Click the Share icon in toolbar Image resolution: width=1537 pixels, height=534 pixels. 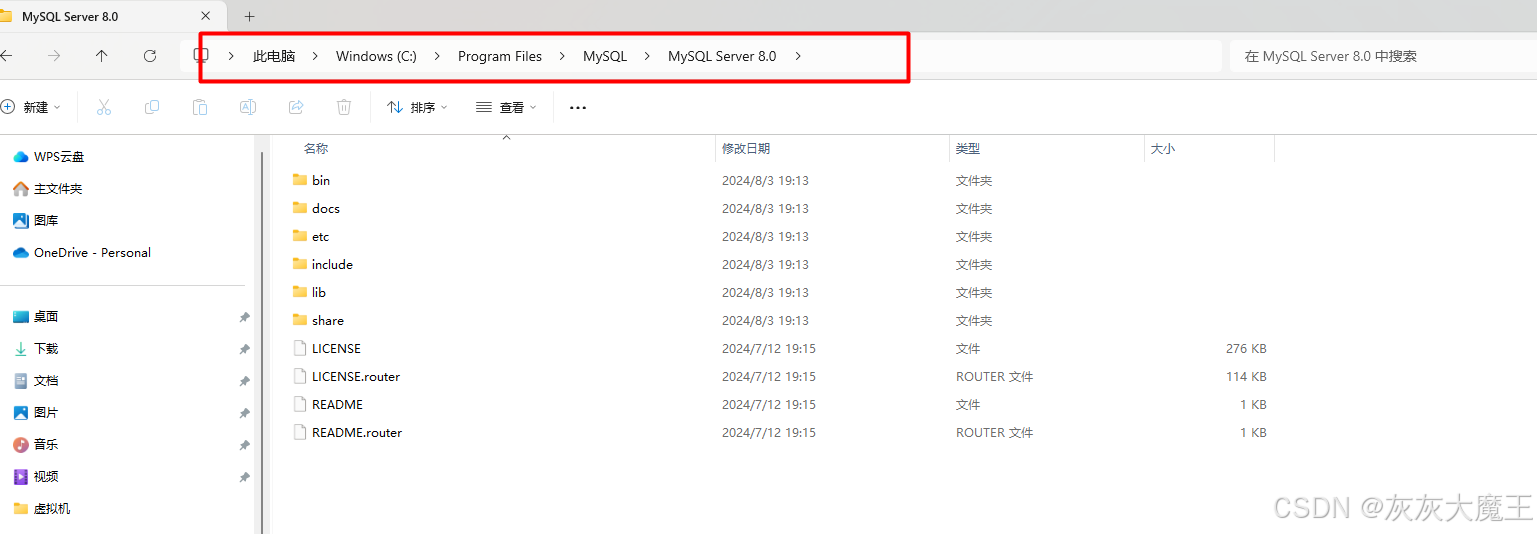pyautogui.click(x=296, y=107)
